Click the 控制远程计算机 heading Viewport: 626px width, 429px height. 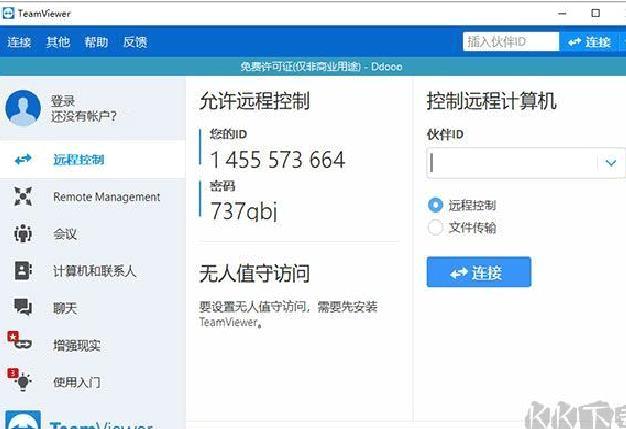click(x=491, y=101)
